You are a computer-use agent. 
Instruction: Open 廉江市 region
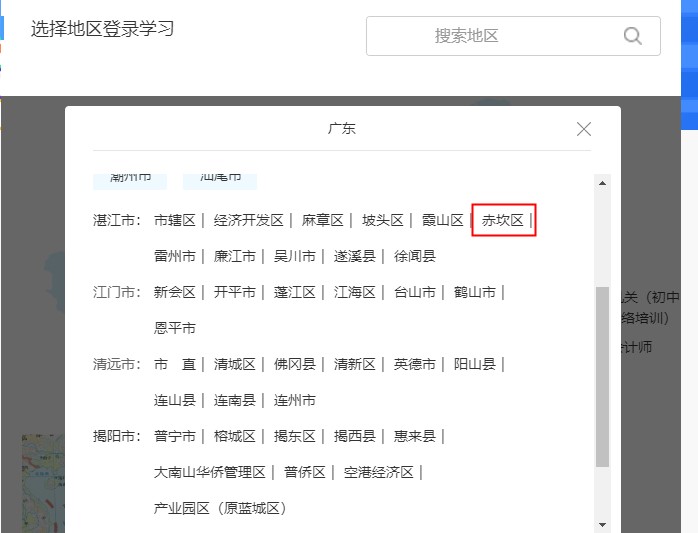[235, 256]
